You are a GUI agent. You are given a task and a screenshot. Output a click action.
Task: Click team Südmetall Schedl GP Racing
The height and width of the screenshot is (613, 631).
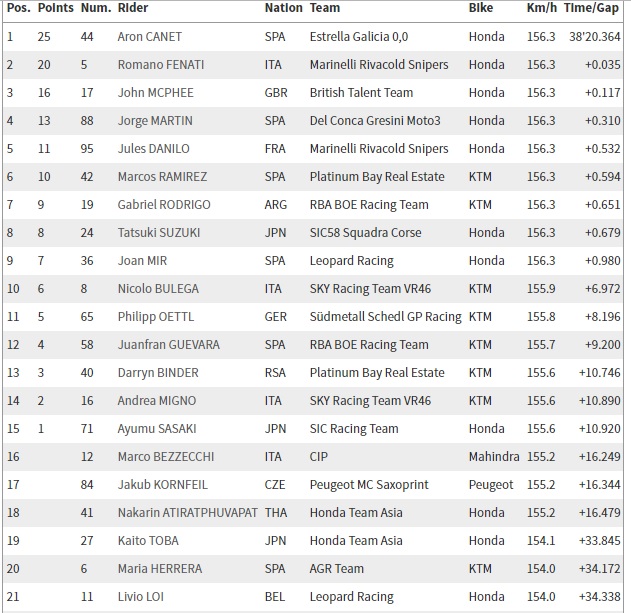point(385,316)
